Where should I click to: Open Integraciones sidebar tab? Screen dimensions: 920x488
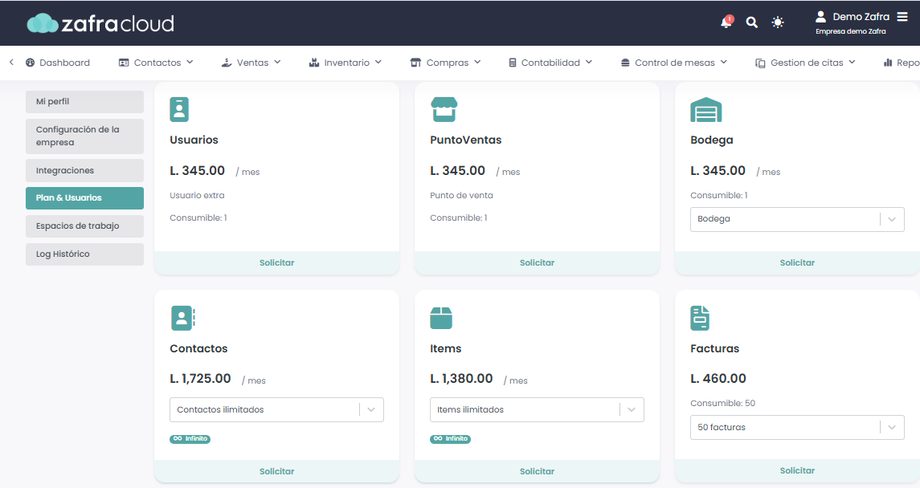[x=84, y=171]
